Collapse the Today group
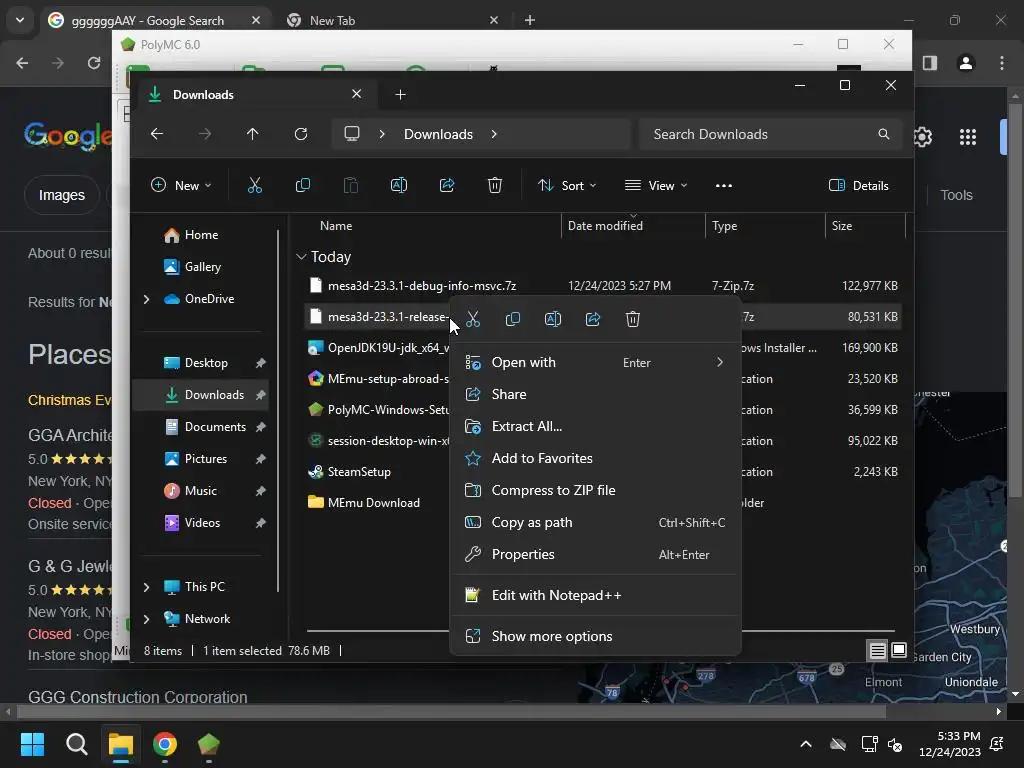Viewport: 1024px width, 768px height. point(301,257)
